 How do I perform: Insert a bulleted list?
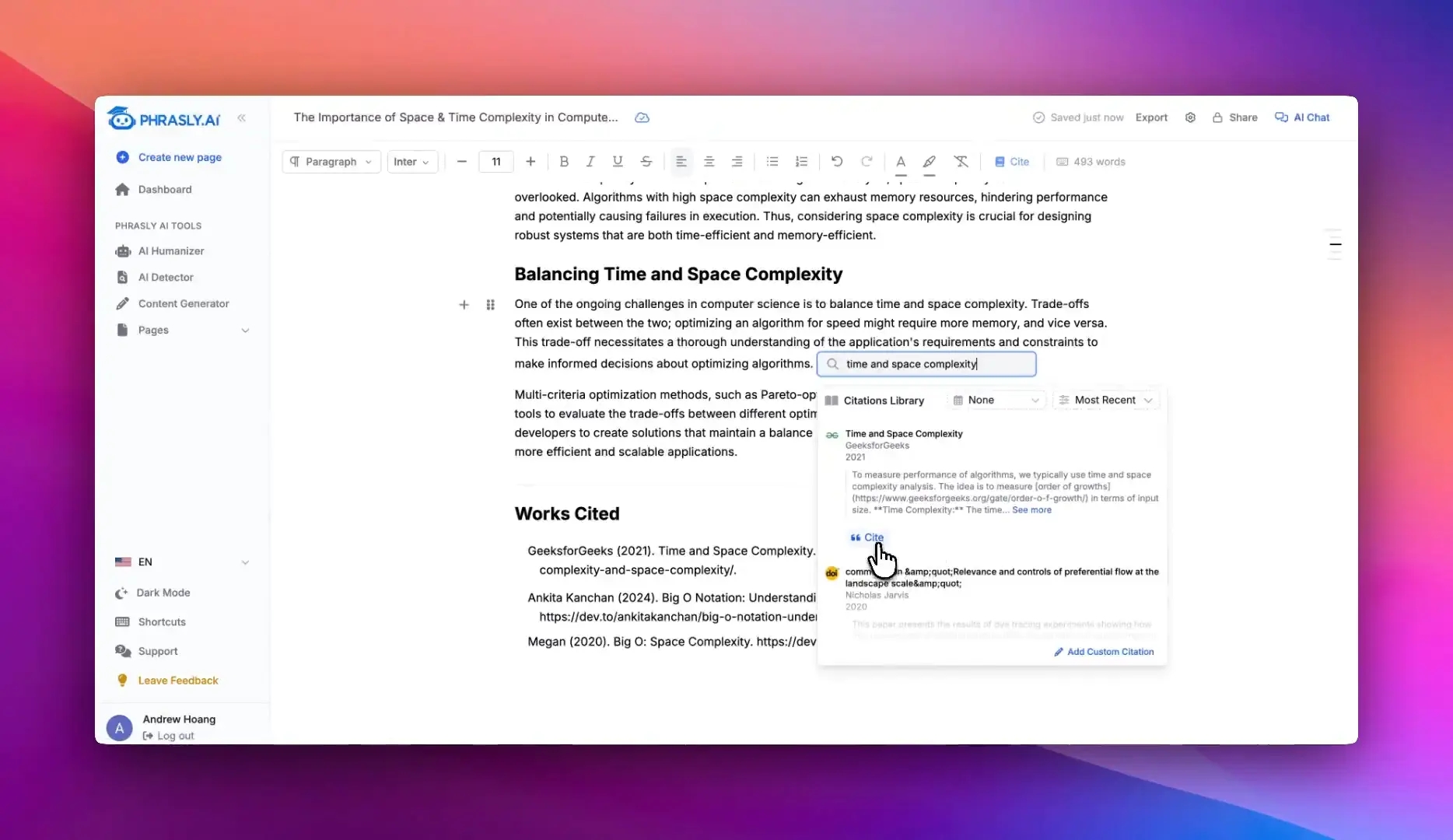[x=772, y=162]
